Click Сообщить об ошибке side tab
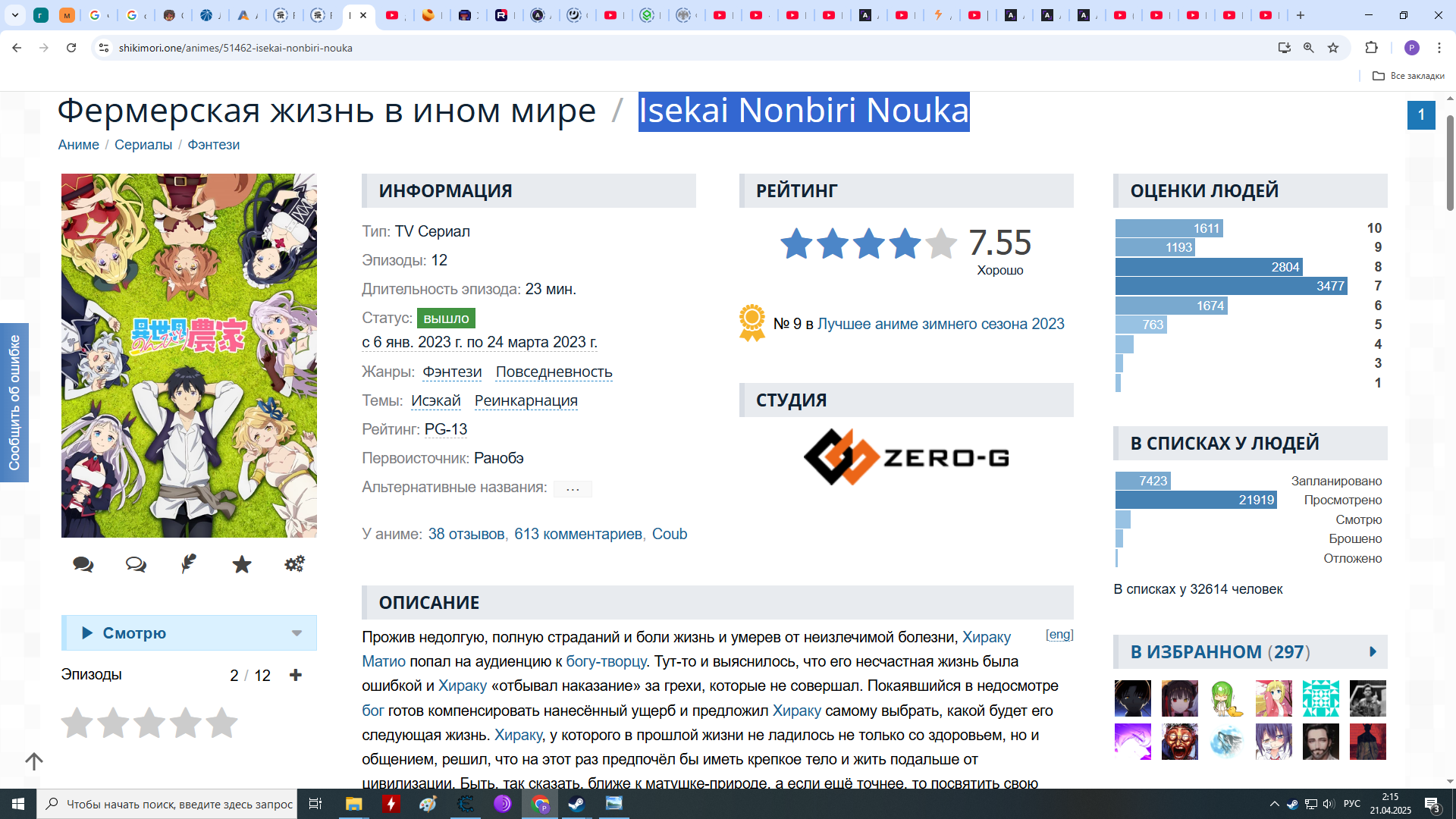The width and height of the screenshot is (1456, 819). tap(14, 403)
